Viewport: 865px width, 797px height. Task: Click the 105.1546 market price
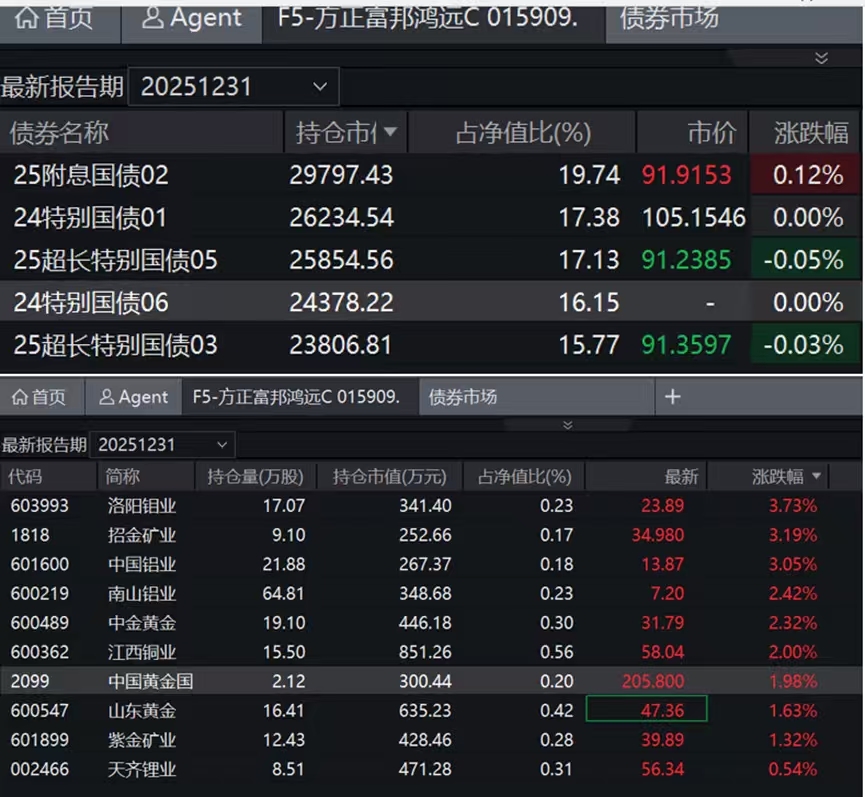click(x=694, y=217)
